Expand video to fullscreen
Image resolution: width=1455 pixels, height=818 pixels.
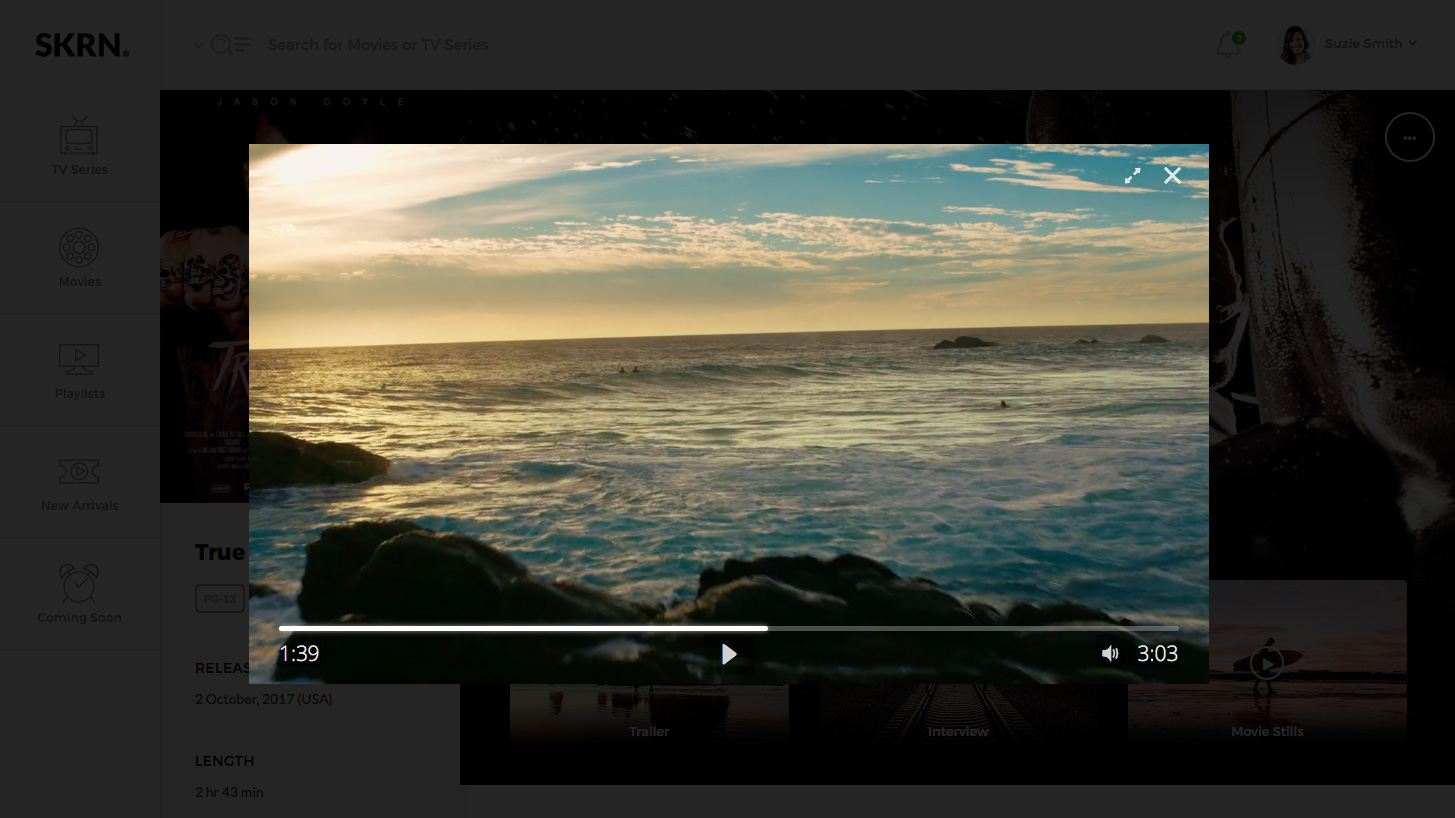coord(1132,176)
